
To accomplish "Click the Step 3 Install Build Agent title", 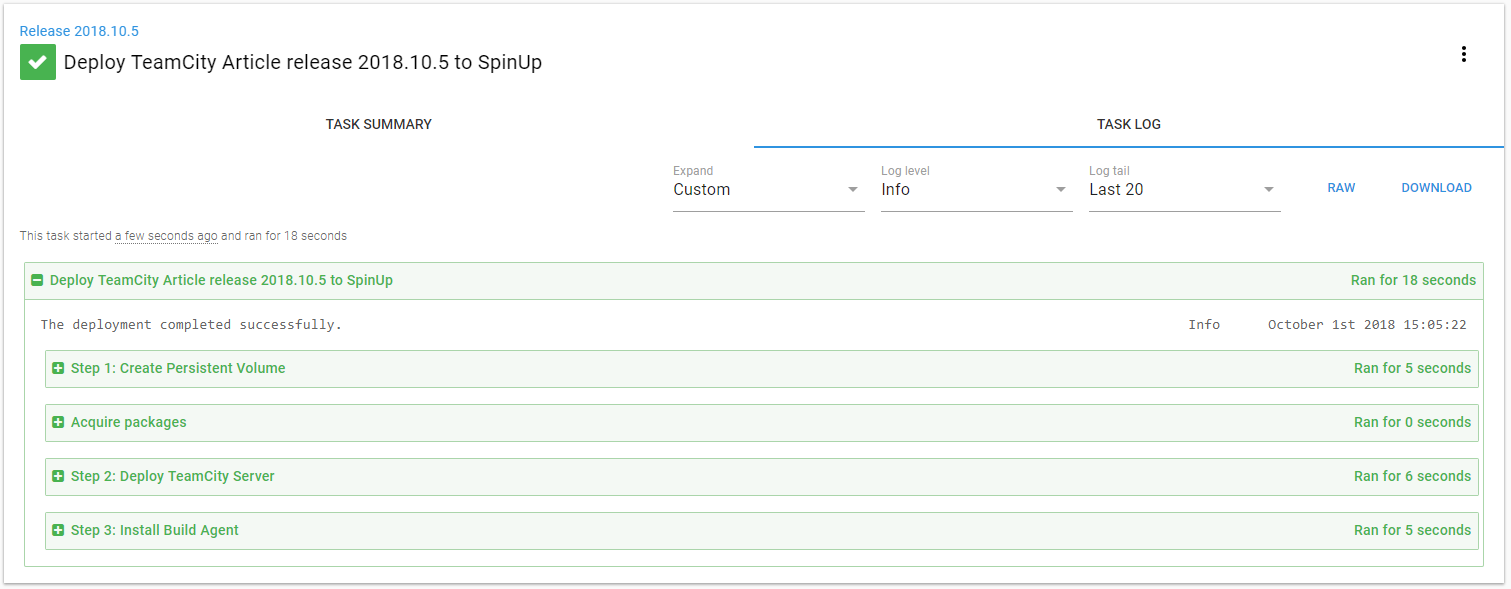I will pos(154,531).
